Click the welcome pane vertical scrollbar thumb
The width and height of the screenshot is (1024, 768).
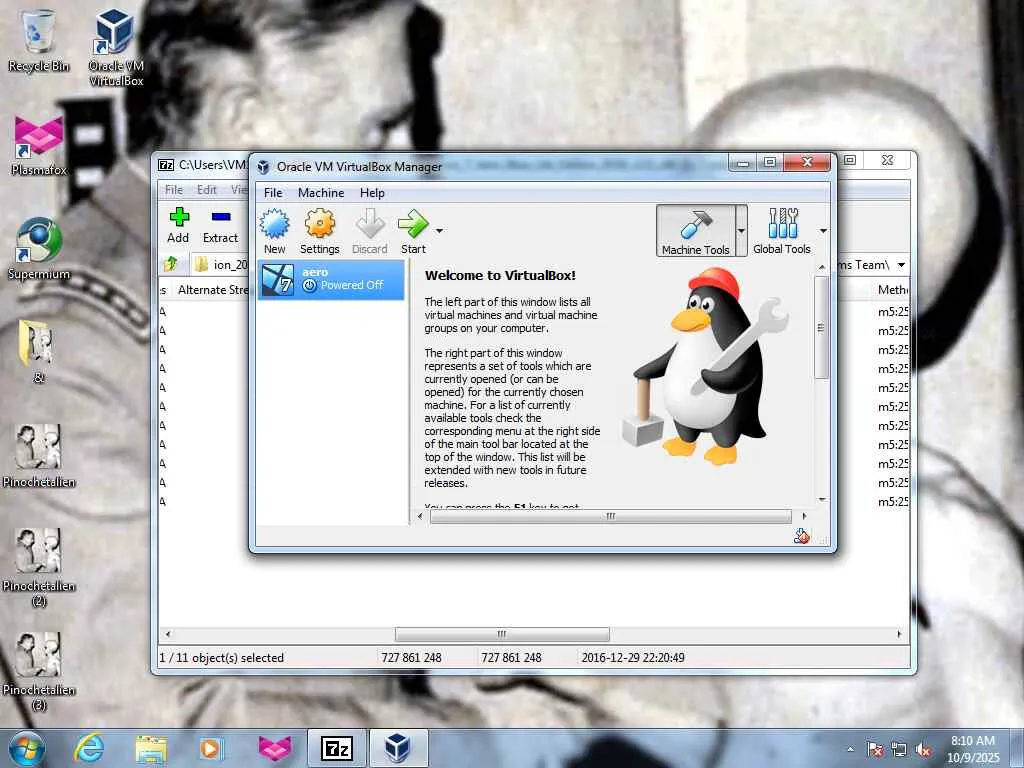pos(822,327)
